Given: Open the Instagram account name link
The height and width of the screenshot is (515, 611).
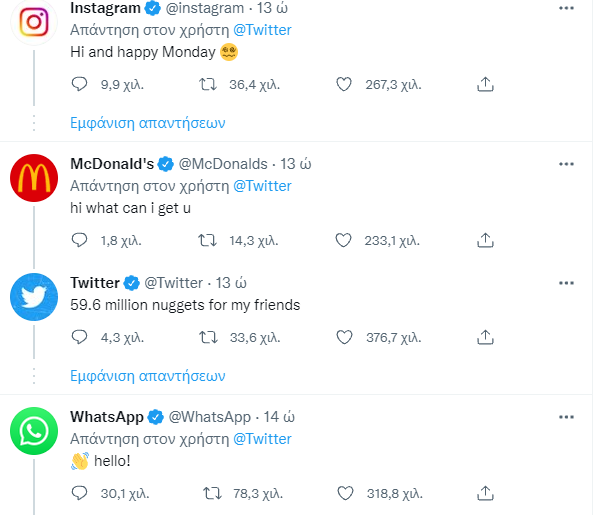Looking at the screenshot, I should pos(105,8).
